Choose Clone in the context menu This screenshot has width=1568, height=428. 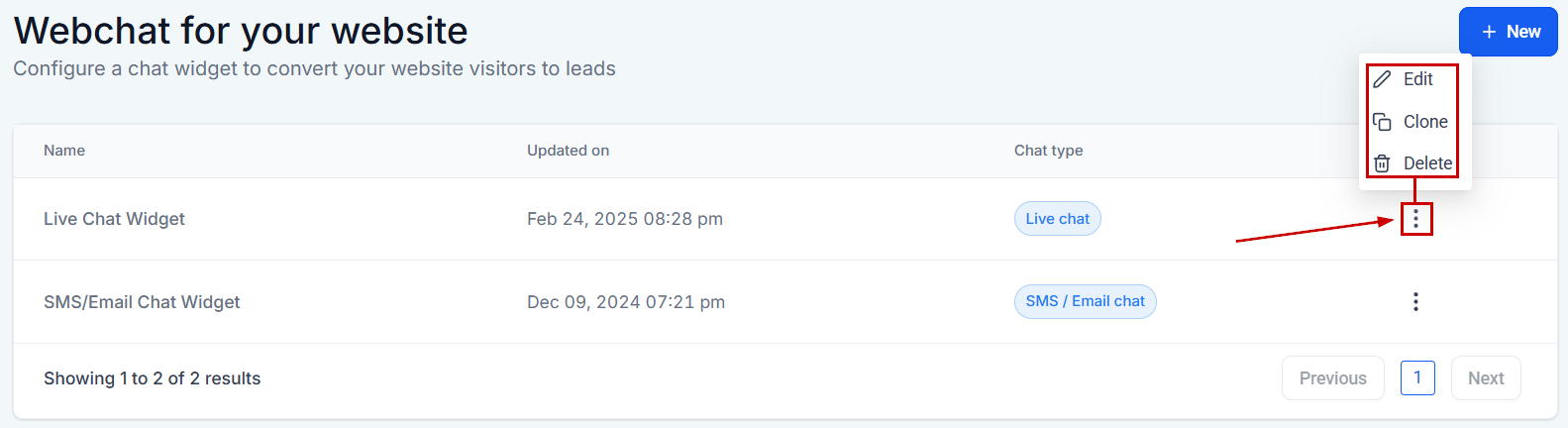tap(1424, 122)
